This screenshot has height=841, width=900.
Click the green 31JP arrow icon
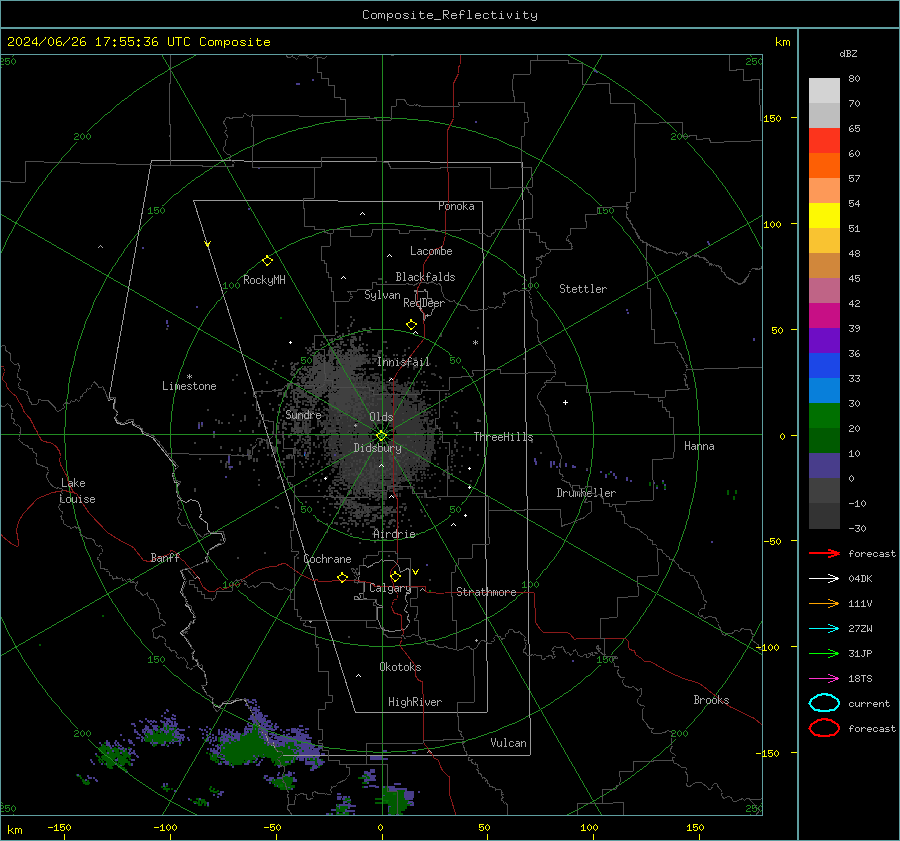pos(824,653)
